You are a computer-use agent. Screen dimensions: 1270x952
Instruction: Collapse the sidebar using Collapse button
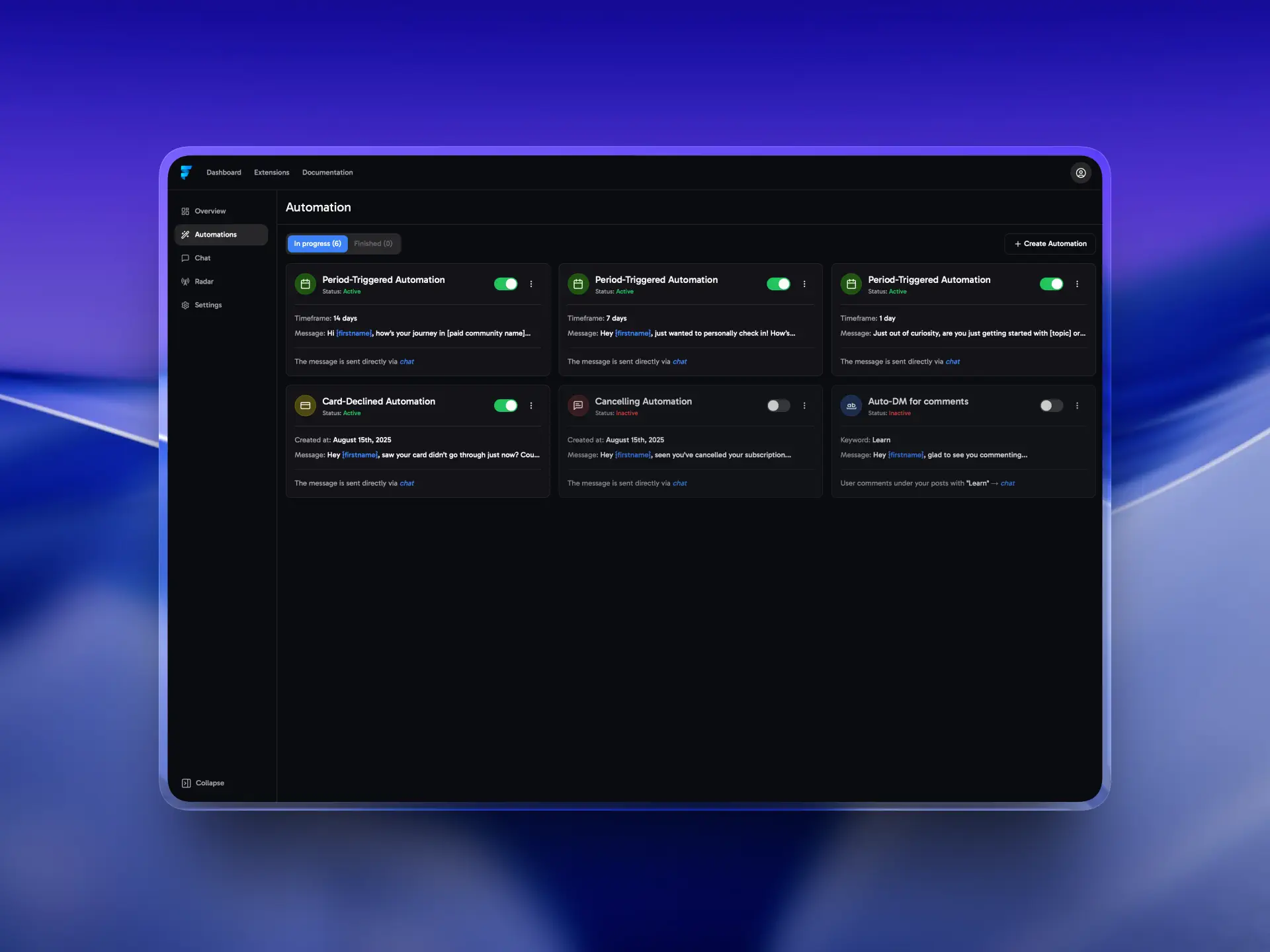coord(203,783)
